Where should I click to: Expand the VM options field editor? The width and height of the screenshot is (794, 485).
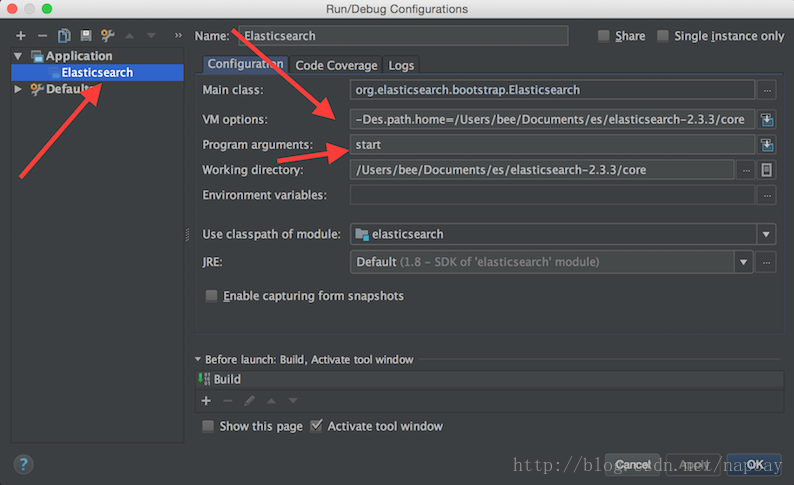pyautogui.click(x=767, y=119)
